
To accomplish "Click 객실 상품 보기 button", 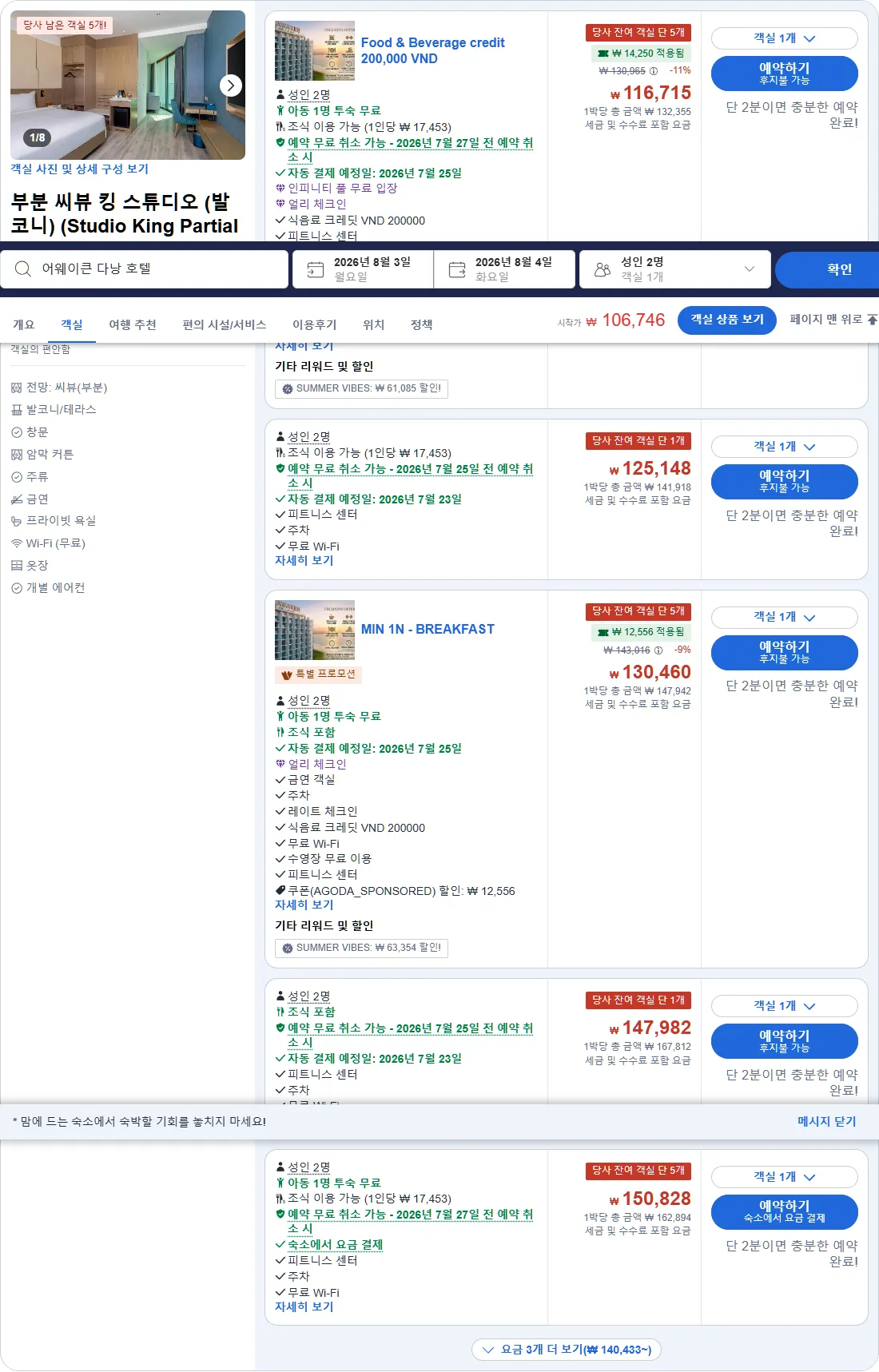I will (x=726, y=320).
